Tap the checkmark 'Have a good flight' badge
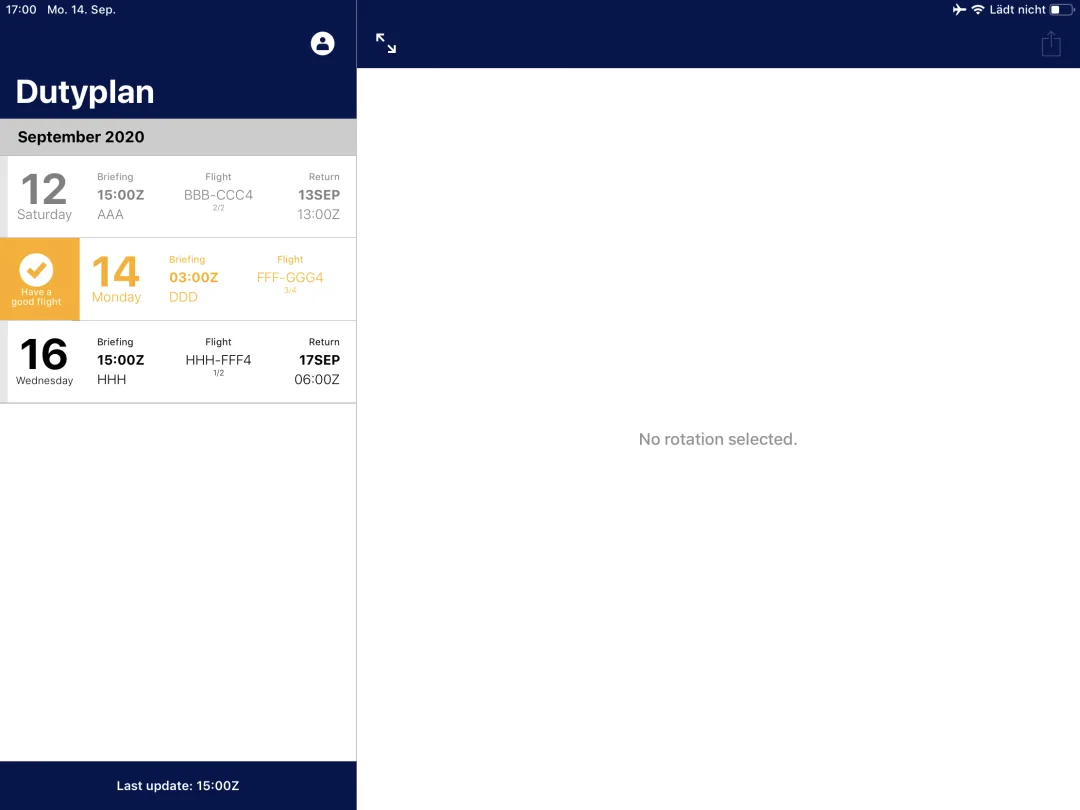Screen dimensions: 1080x810 [x=39, y=279]
